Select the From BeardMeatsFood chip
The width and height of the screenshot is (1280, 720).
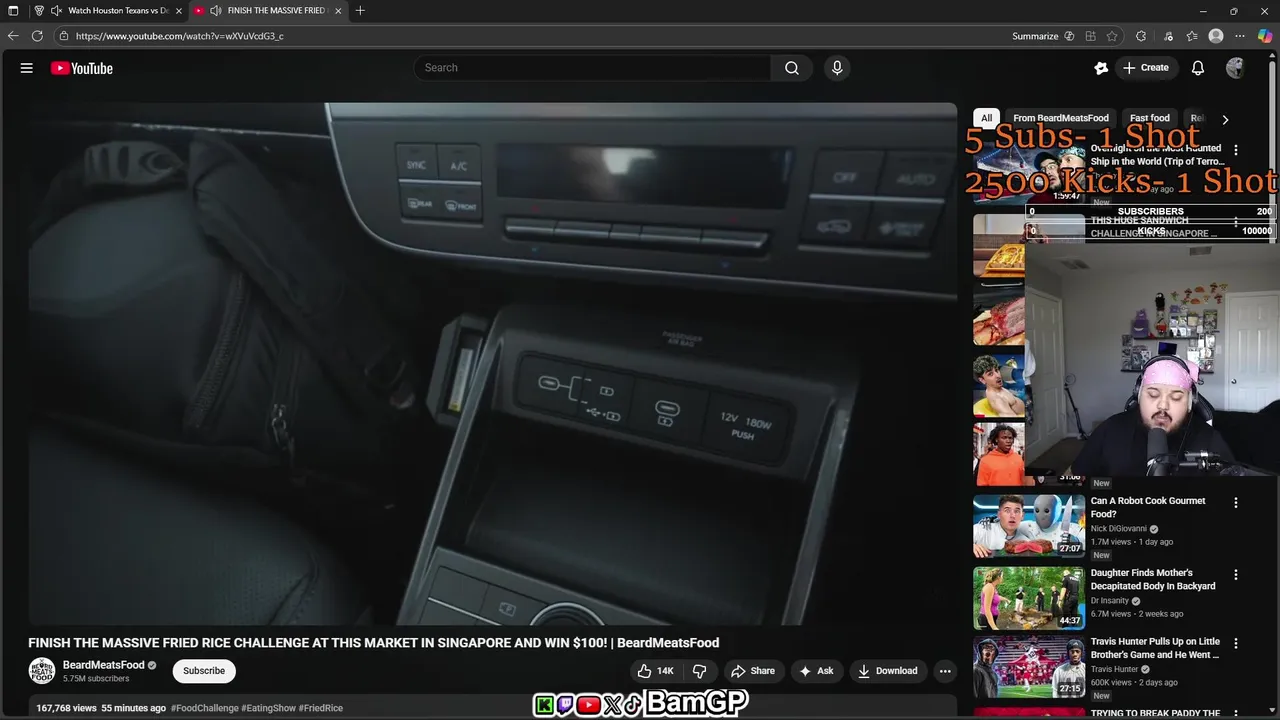click(1060, 118)
